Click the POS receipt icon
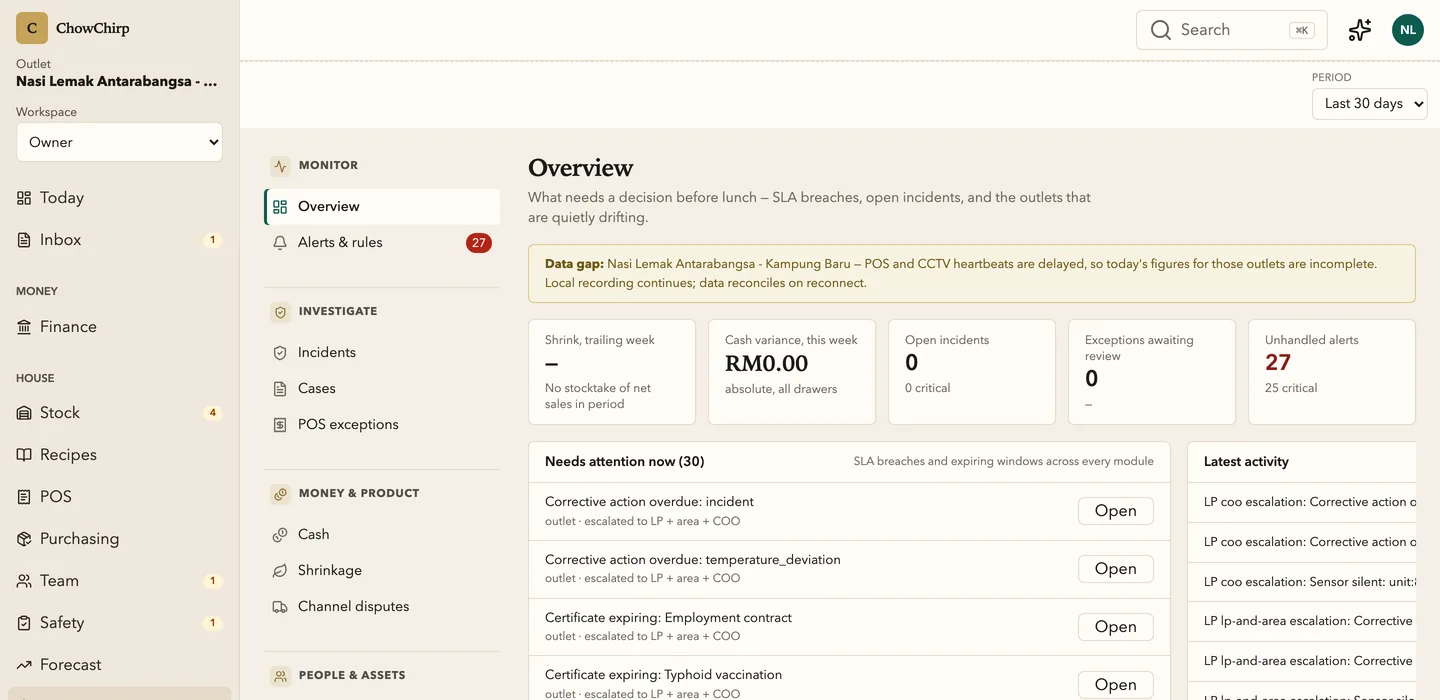 click(24, 497)
